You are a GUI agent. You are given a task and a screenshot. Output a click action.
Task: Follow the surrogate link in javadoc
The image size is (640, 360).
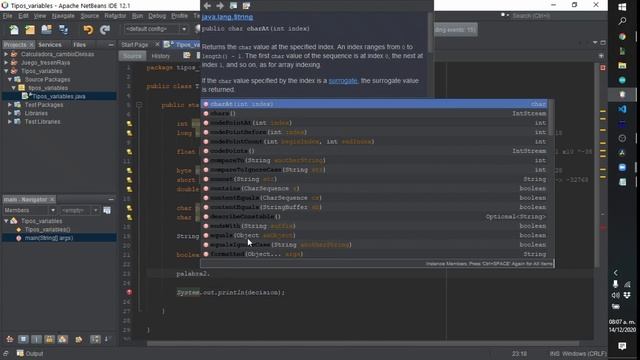tap(343, 80)
